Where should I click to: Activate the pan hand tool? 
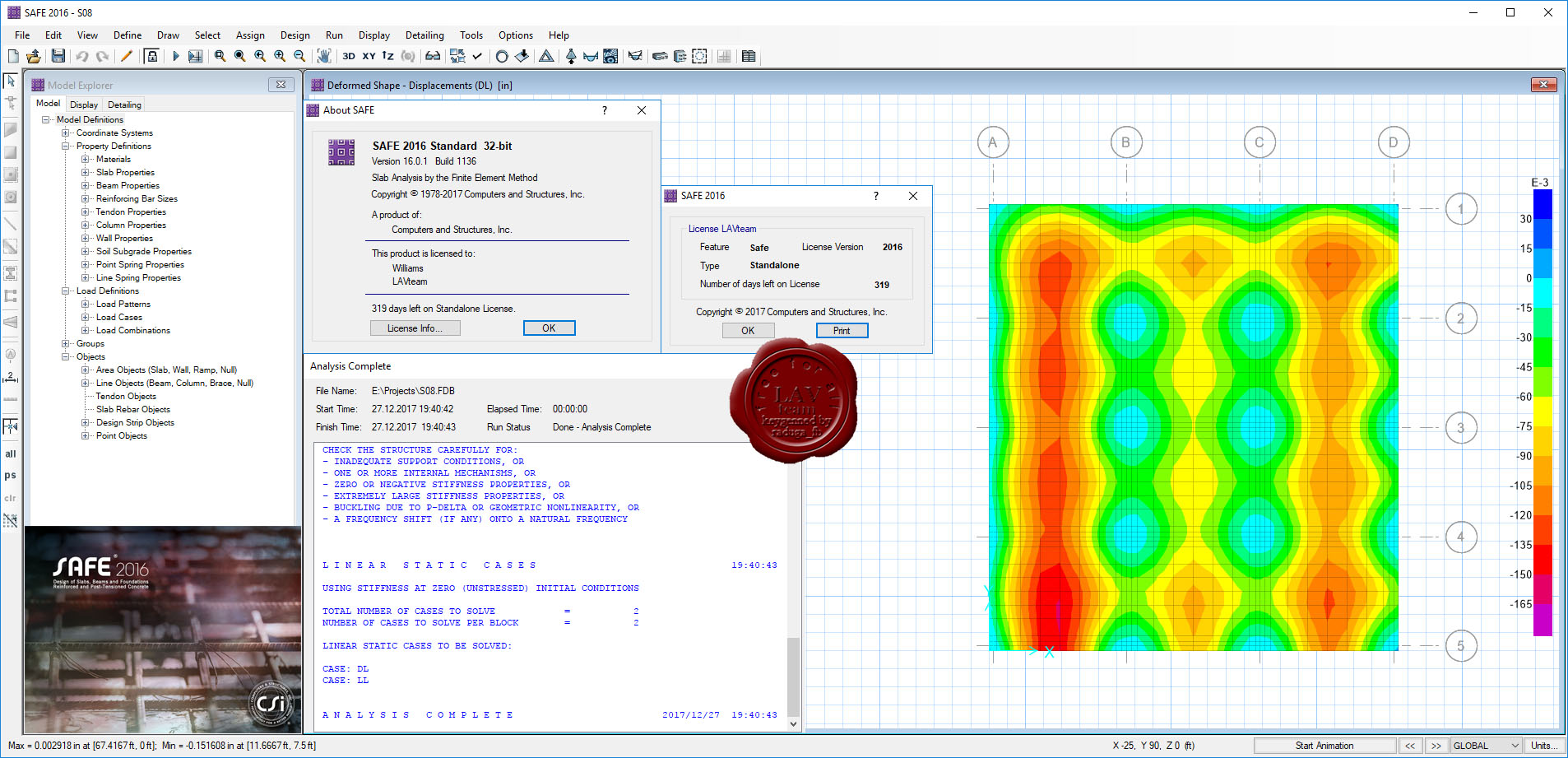(x=324, y=56)
